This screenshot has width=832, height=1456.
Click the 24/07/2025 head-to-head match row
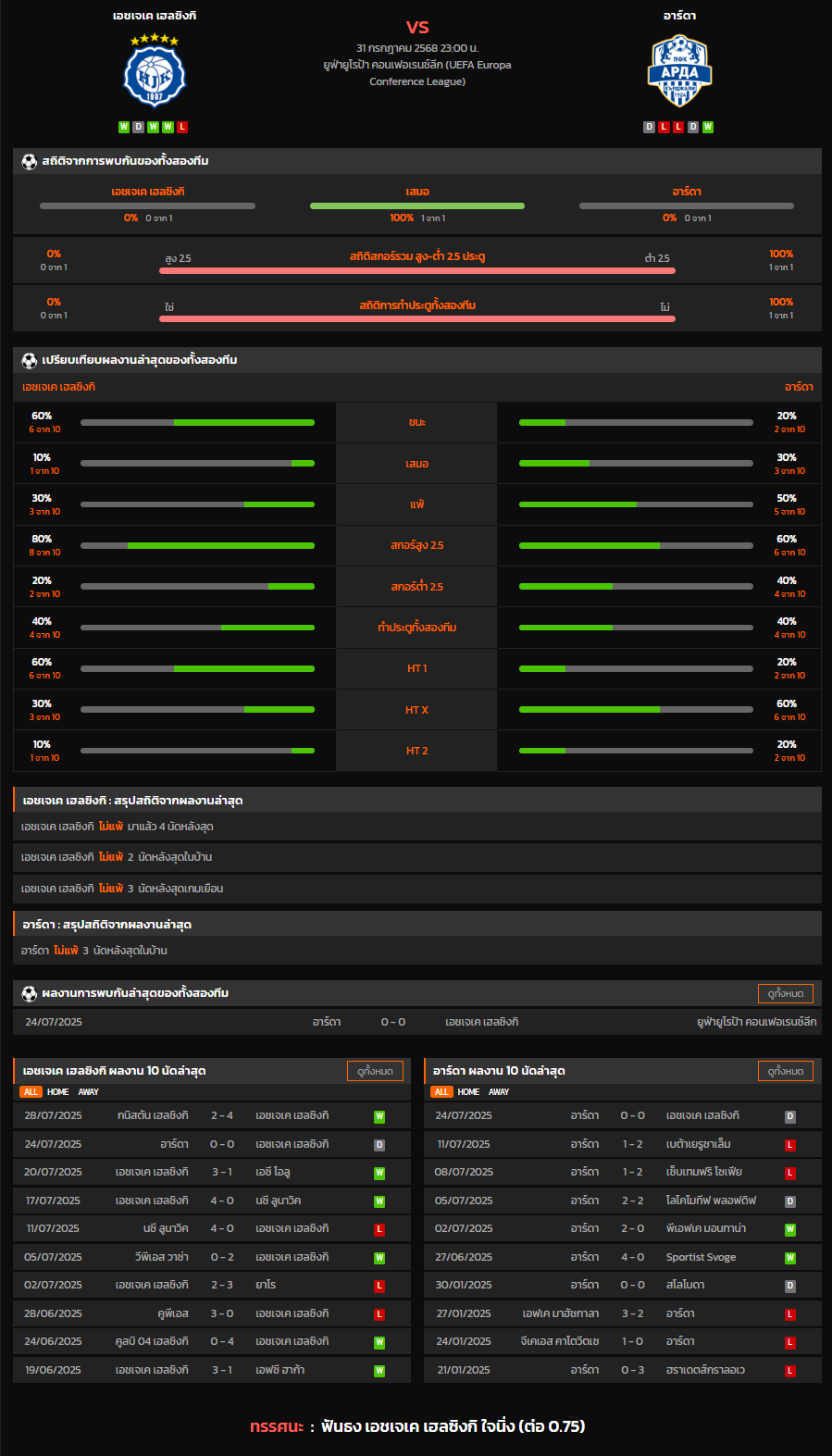417,1022
